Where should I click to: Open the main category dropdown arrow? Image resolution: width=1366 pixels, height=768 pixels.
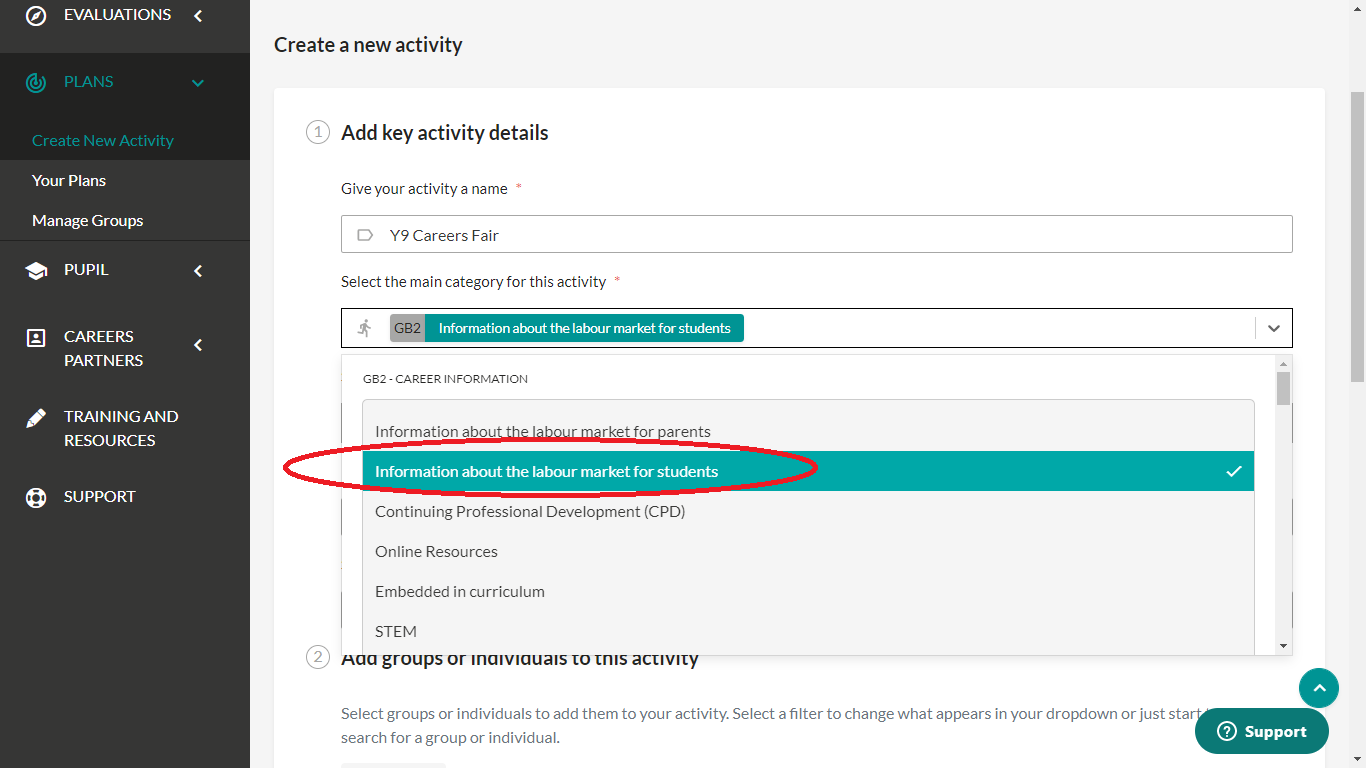coord(1273,328)
